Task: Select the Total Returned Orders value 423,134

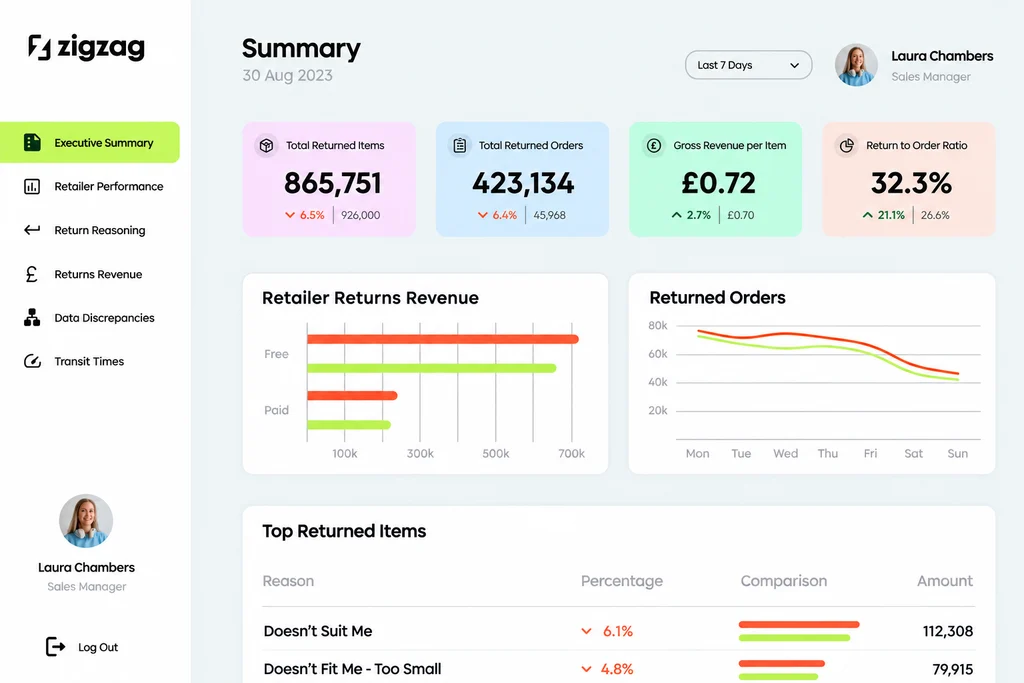Action: [x=523, y=183]
